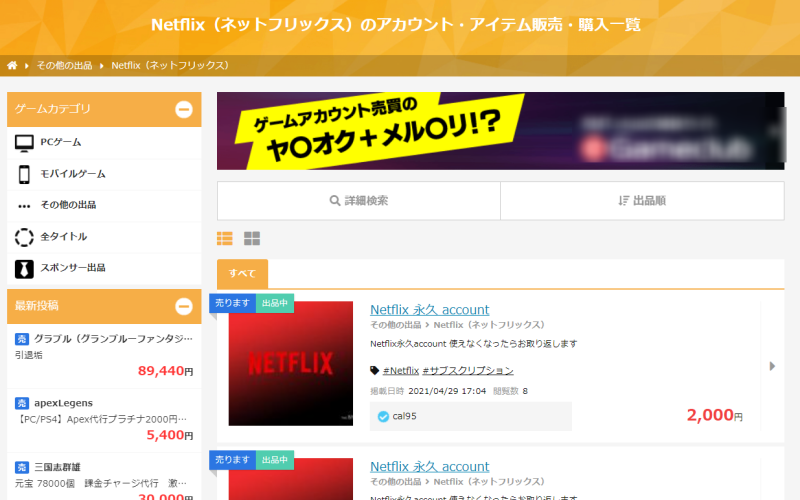Screen dimensions: 800x500
Task: Collapse the 最新投稿 panel
Action: click(184, 306)
